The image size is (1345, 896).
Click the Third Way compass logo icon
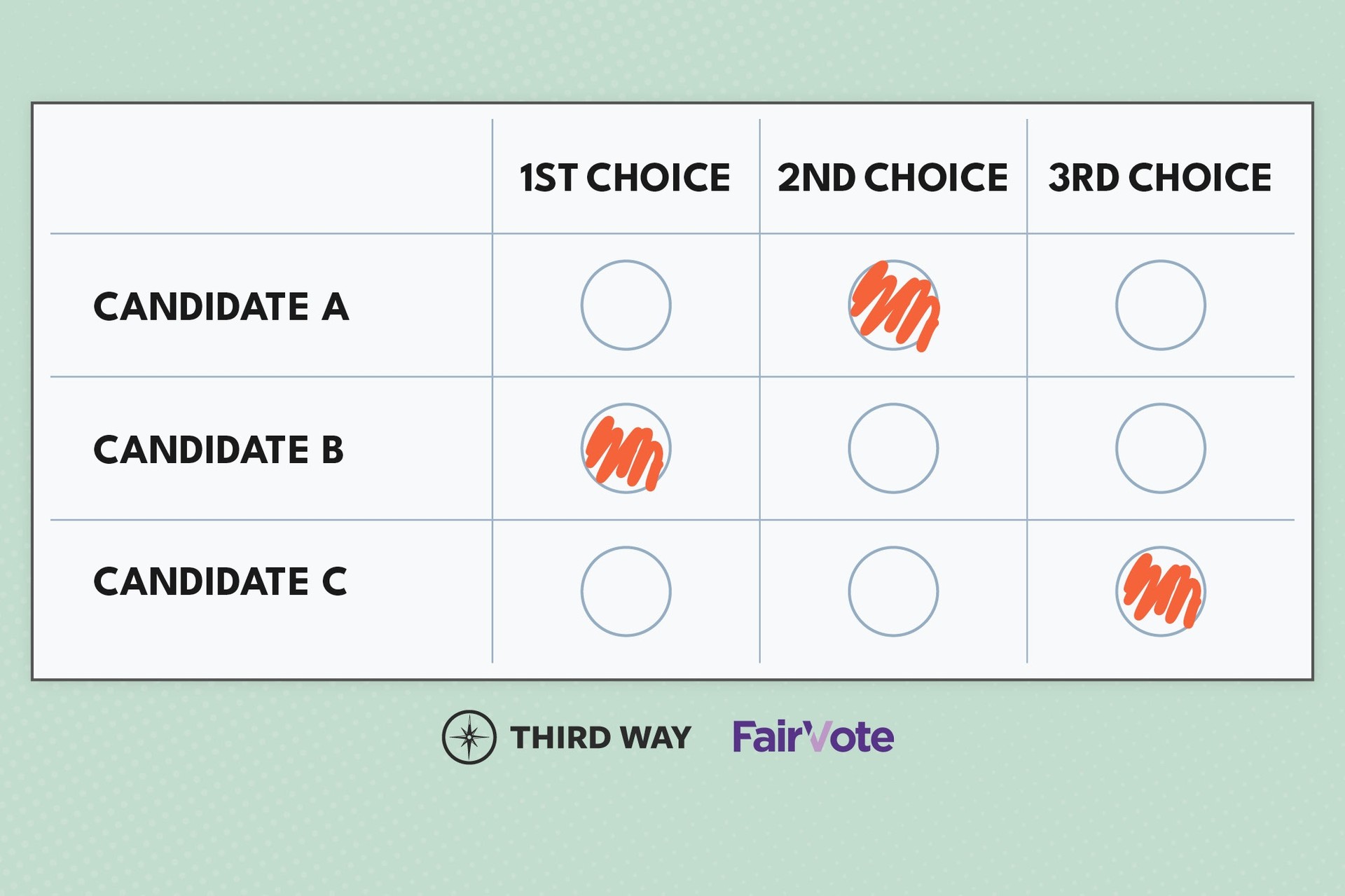[x=469, y=737]
